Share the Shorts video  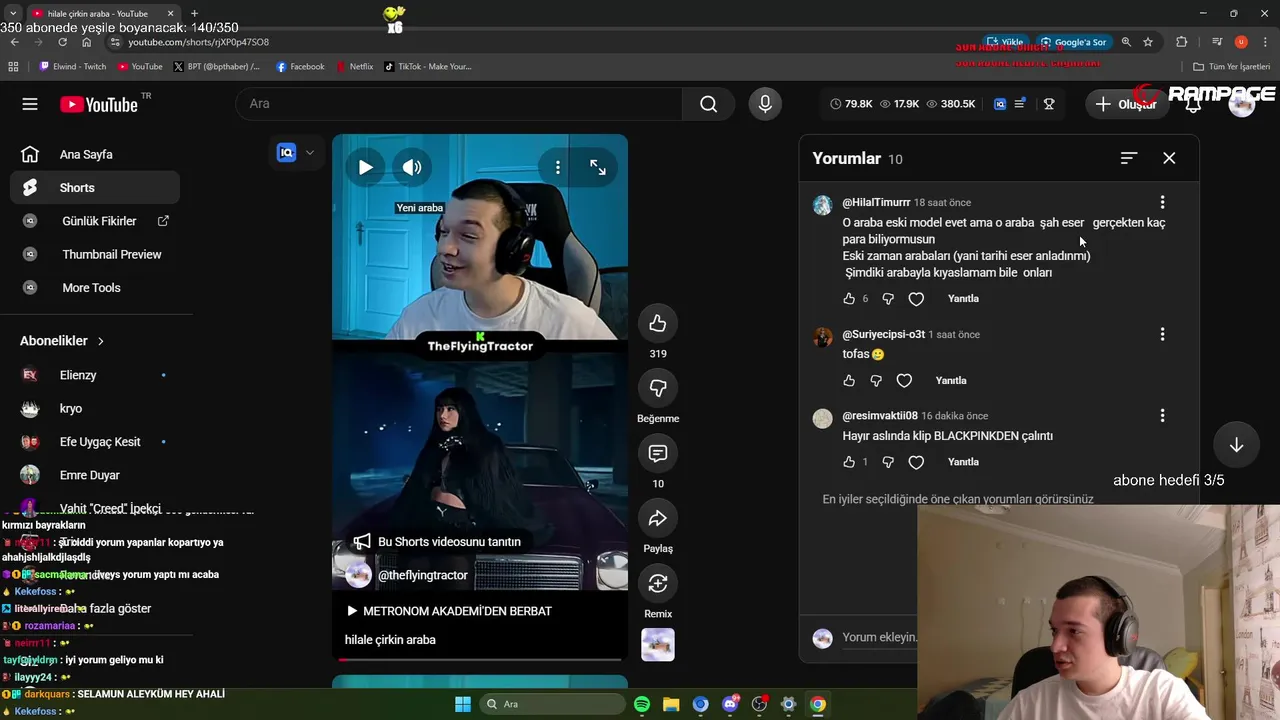(658, 518)
